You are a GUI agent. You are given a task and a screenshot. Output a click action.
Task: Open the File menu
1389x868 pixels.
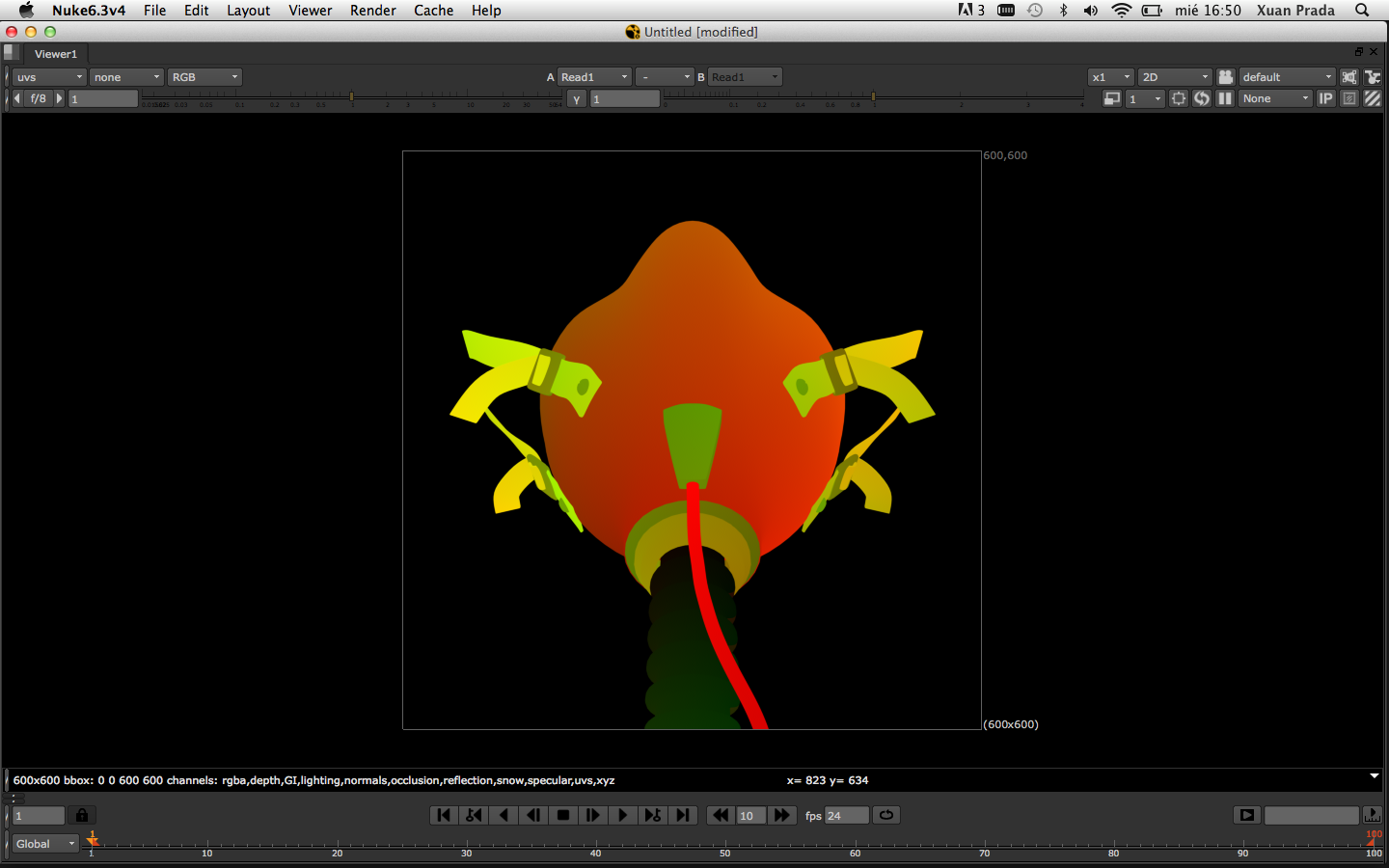[x=154, y=11]
